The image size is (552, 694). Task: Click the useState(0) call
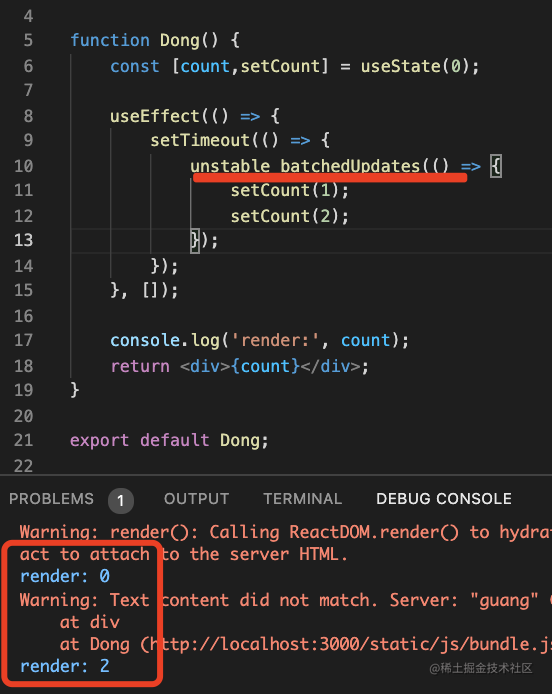(420, 66)
